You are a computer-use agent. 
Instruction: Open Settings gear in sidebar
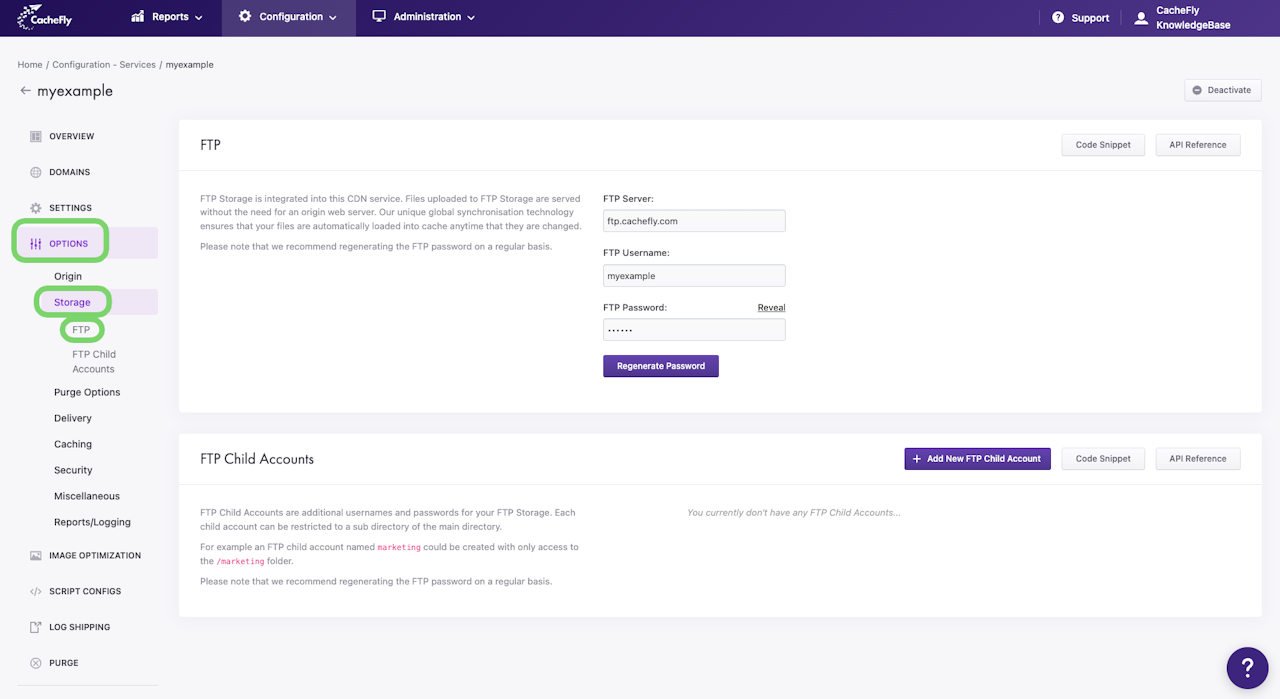click(36, 208)
